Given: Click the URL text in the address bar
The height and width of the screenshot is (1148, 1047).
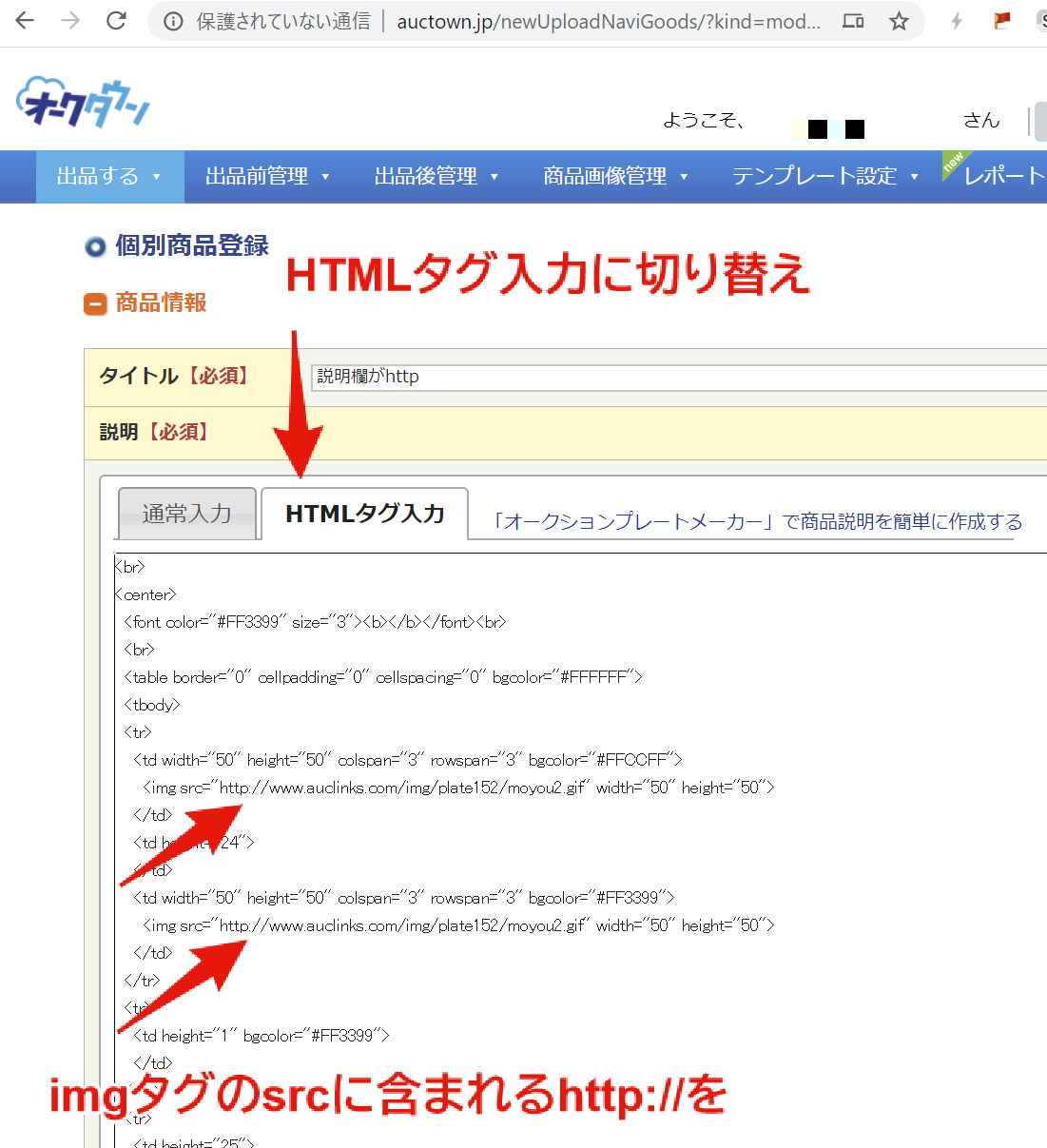Looking at the screenshot, I should [x=609, y=21].
